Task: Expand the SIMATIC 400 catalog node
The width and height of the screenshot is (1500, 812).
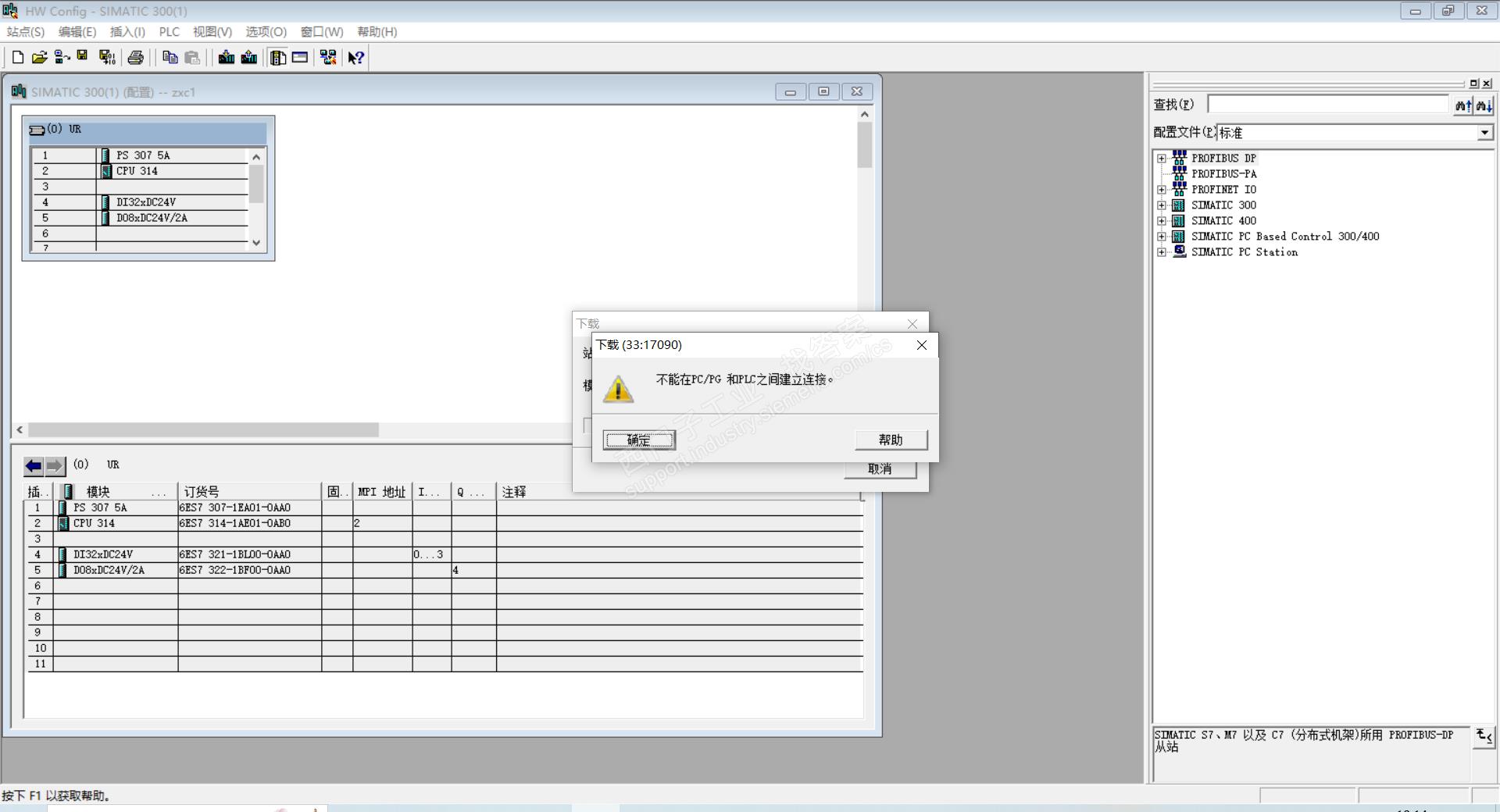Action: (x=1162, y=221)
